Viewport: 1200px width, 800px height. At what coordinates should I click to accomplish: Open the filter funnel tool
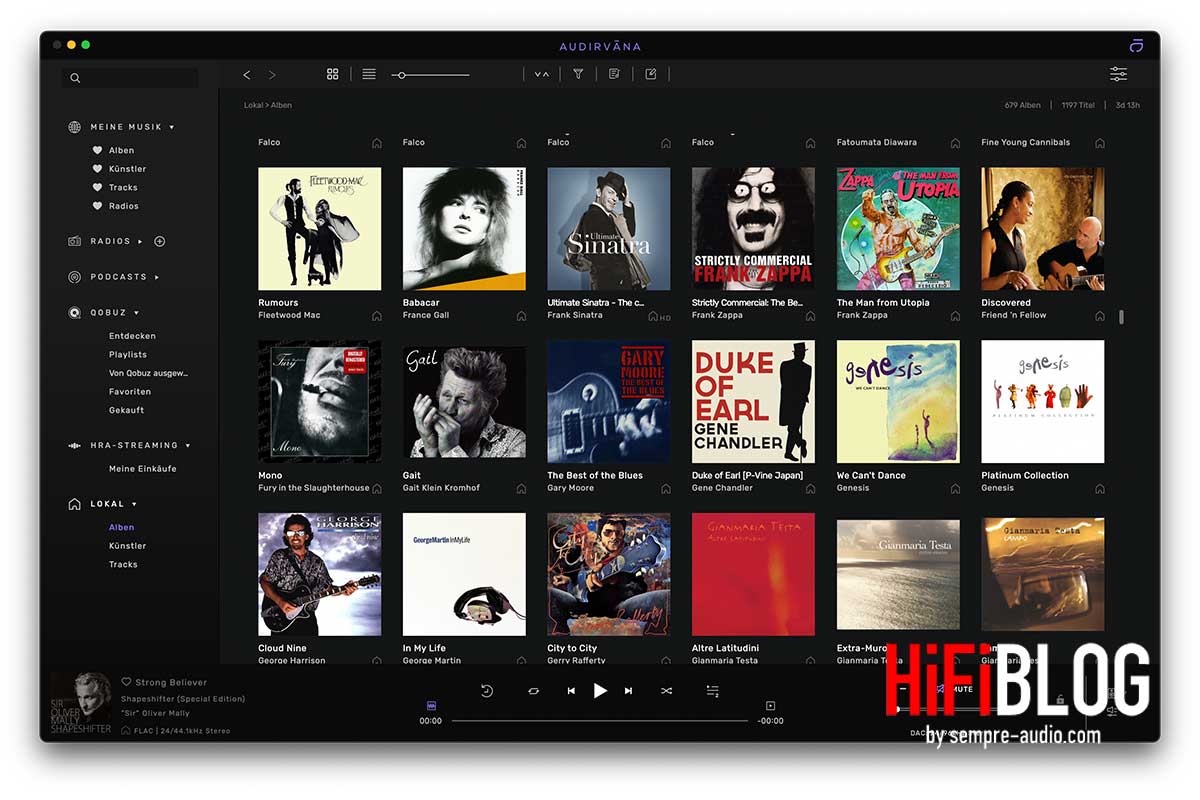click(578, 74)
